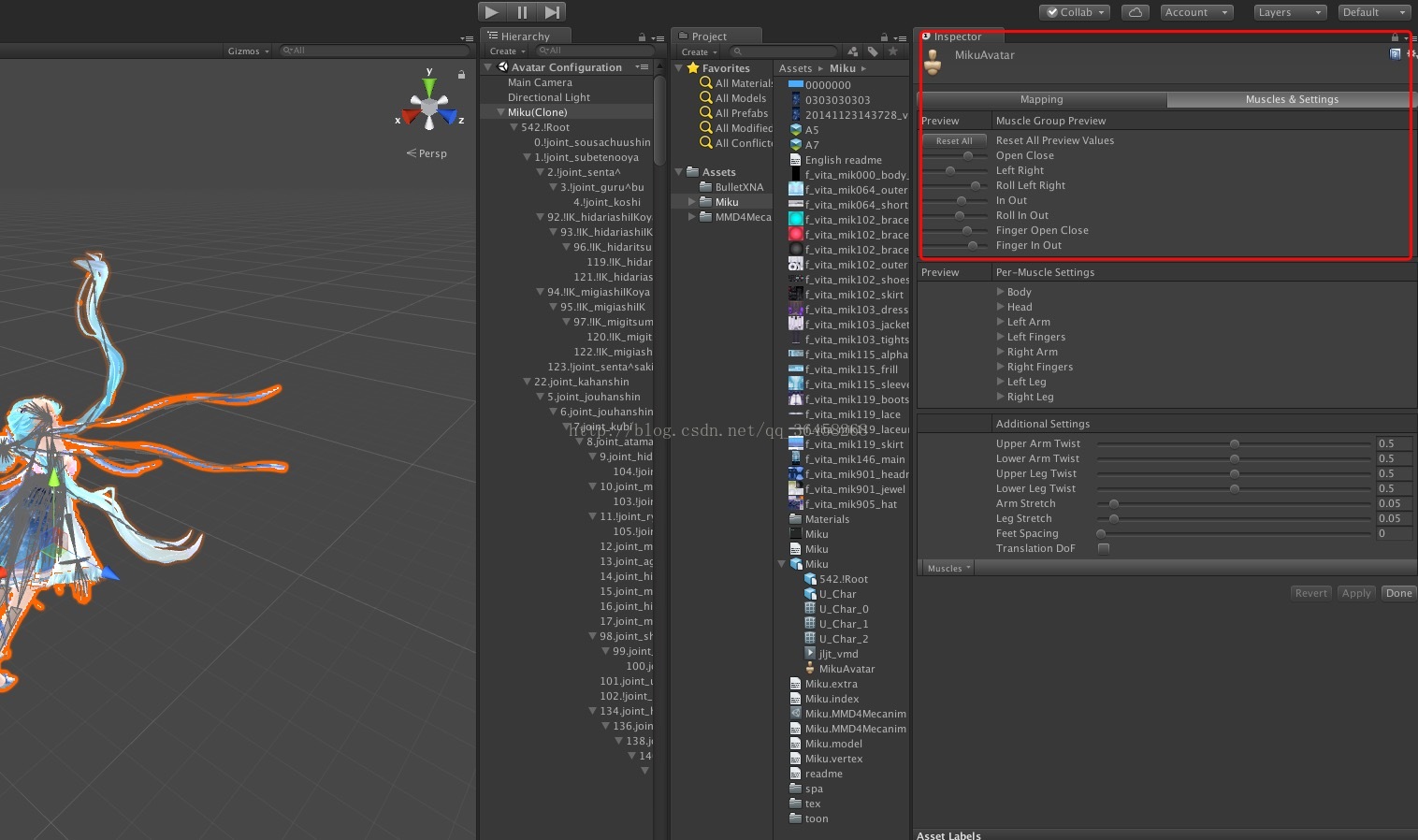Screen dimensions: 1418x840
Task: Open the Muscles & Settings tab
Action: coord(1292,99)
